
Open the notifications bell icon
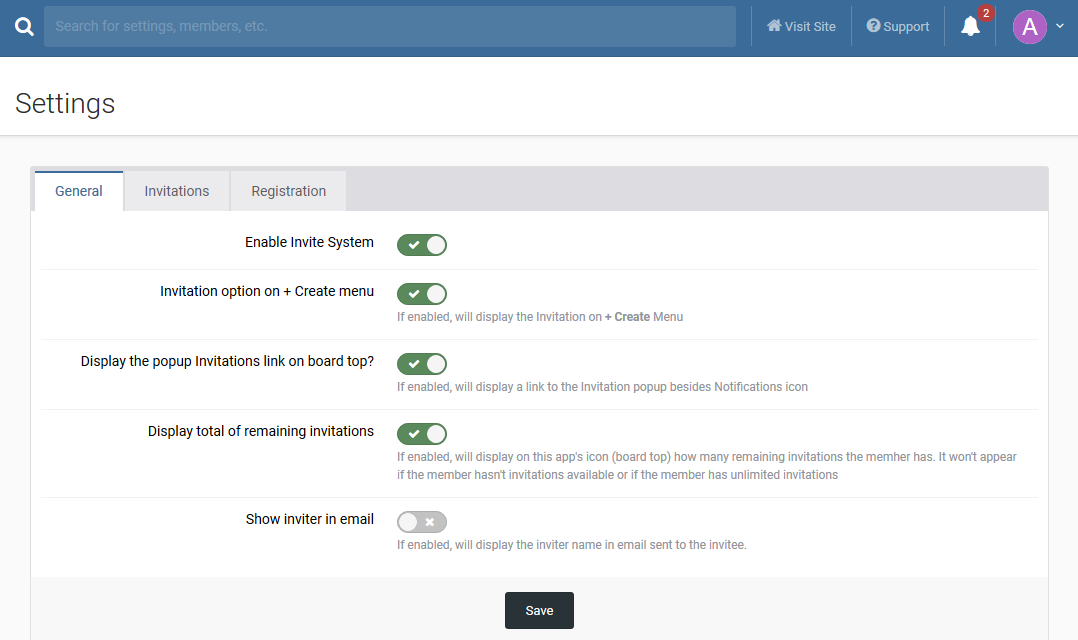(x=970, y=27)
